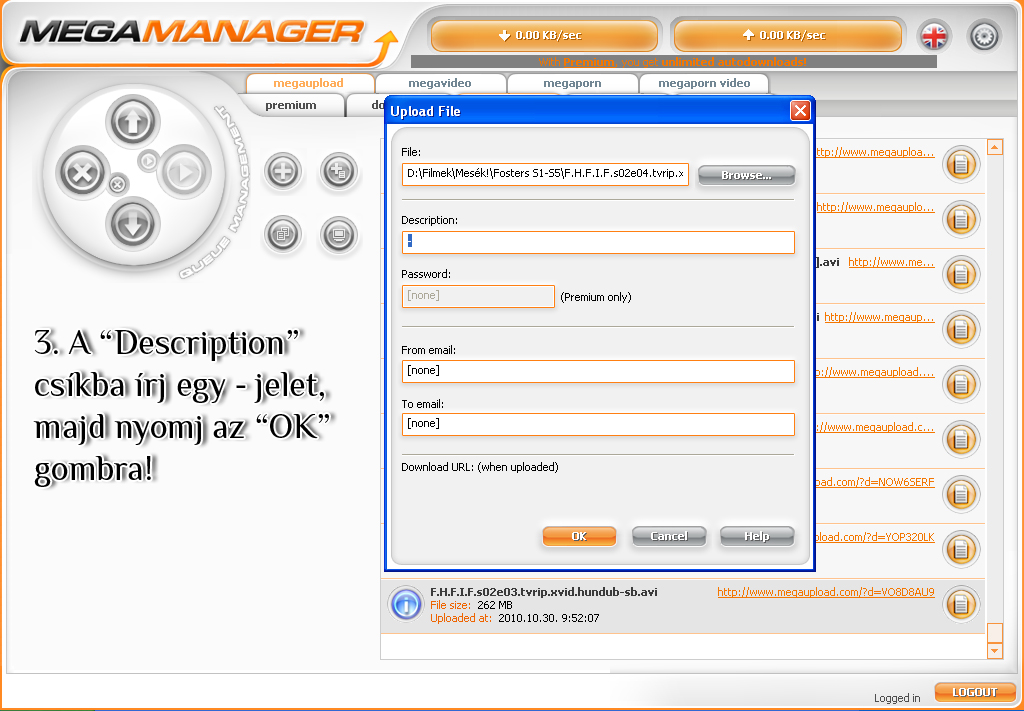Move selected item down in queue
Image resolution: width=1024 pixels, height=711 pixels.
134,225
